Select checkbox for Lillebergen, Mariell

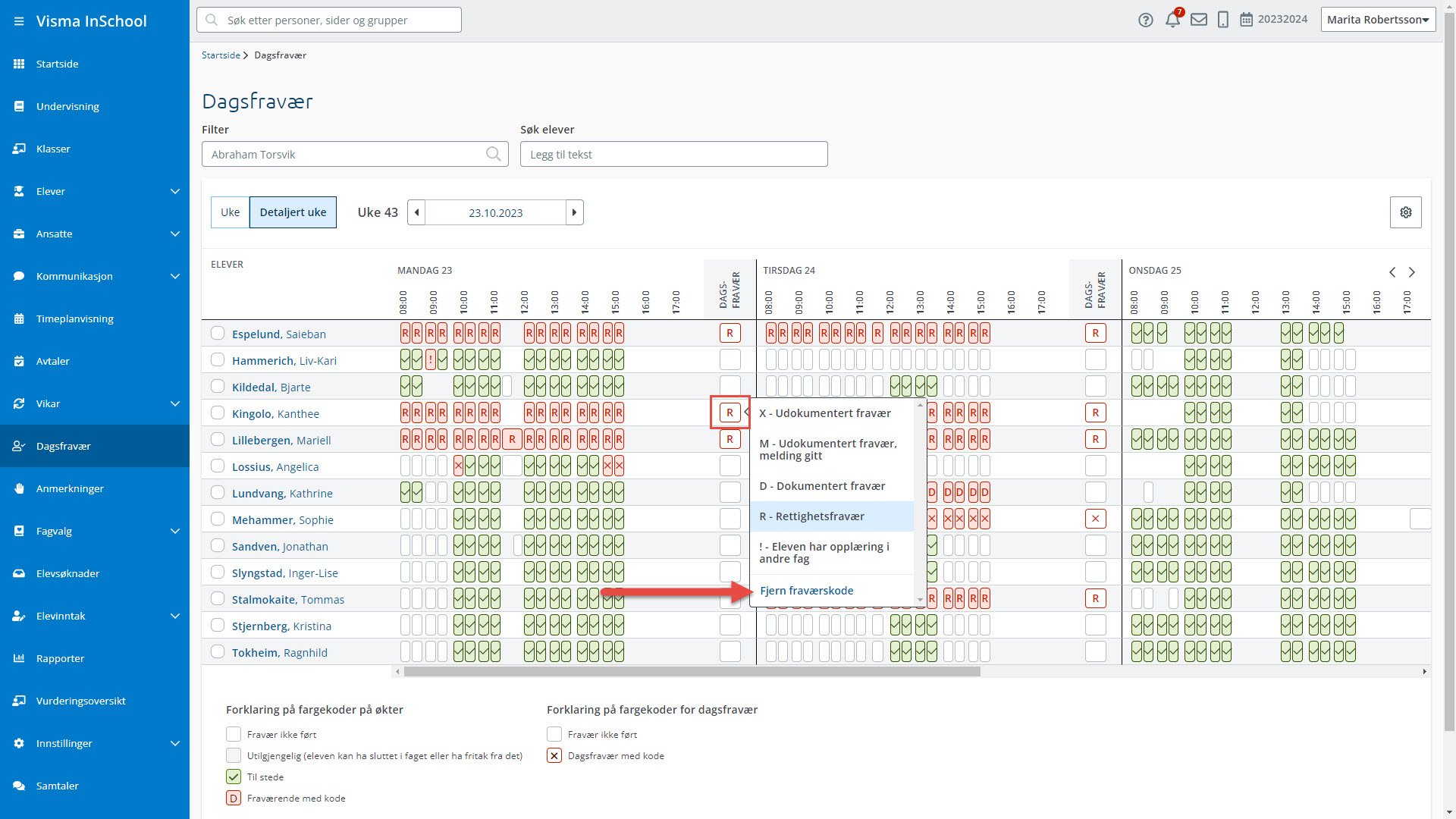tap(218, 439)
